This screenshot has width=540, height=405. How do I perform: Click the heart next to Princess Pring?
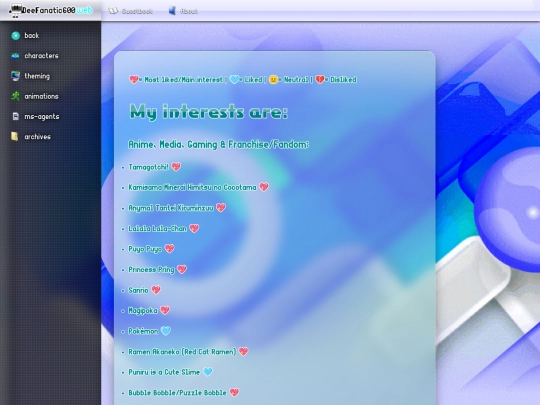pyautogui.click(x=182, y=269)
